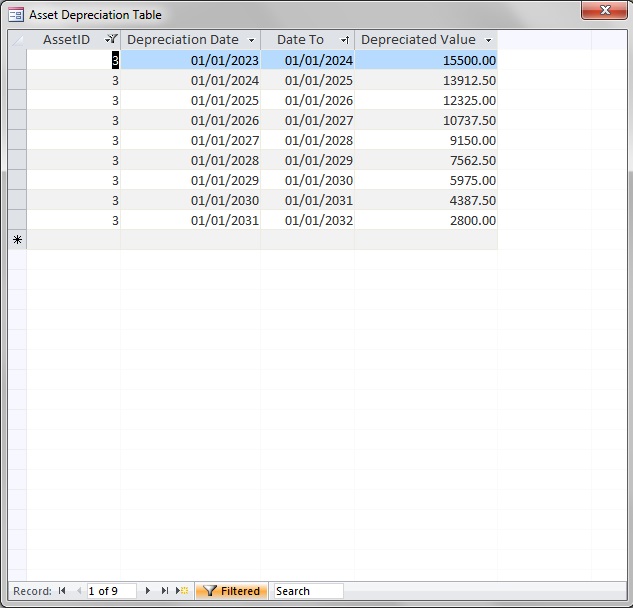Screen dimensions: 633x608
Task: Select the Depreciated Value column header
Action: coord(418,40)
